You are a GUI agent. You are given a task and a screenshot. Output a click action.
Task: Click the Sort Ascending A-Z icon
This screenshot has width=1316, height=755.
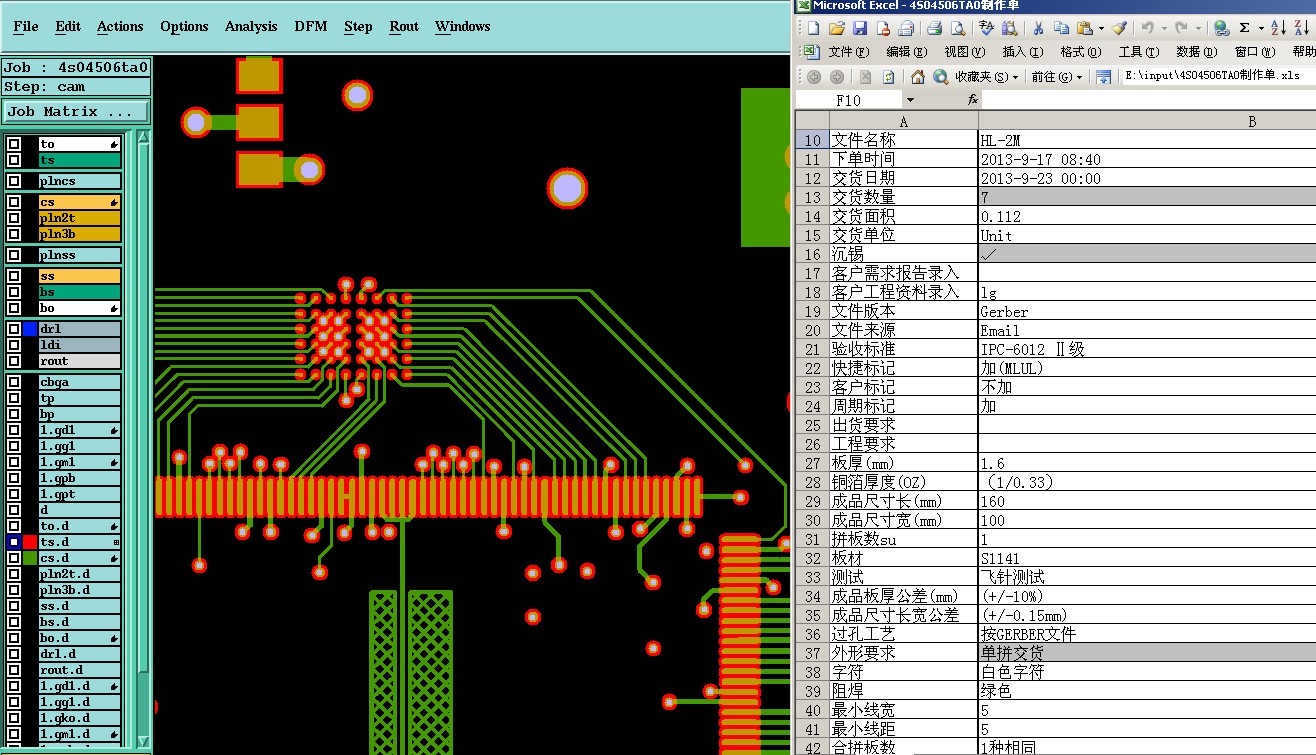point(1278,28)
